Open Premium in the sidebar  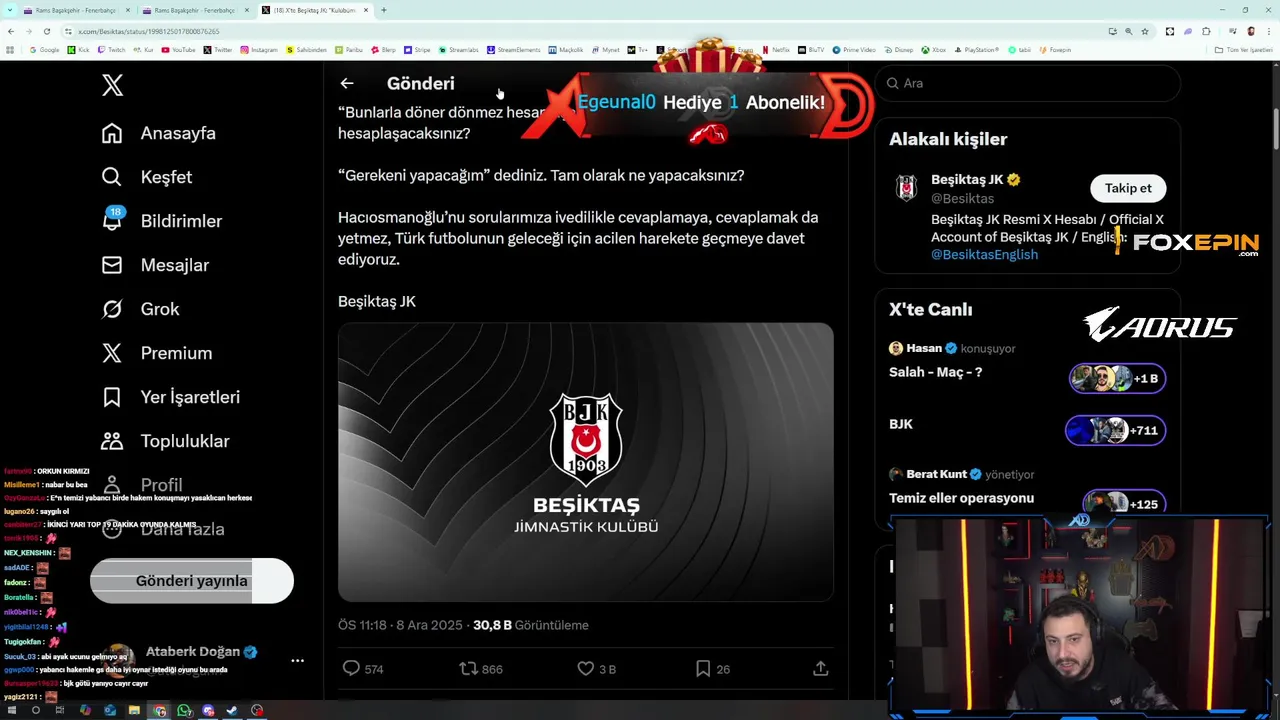tap(157, 353)
